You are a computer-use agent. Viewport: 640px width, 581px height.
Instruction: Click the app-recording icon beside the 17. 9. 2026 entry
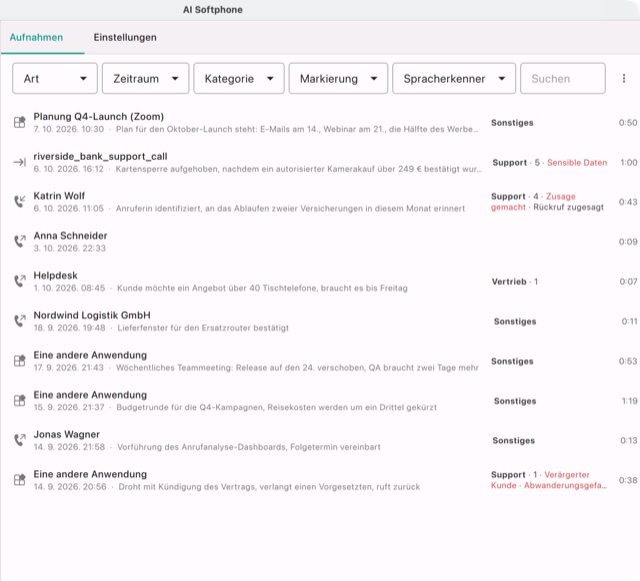point(20,361)
